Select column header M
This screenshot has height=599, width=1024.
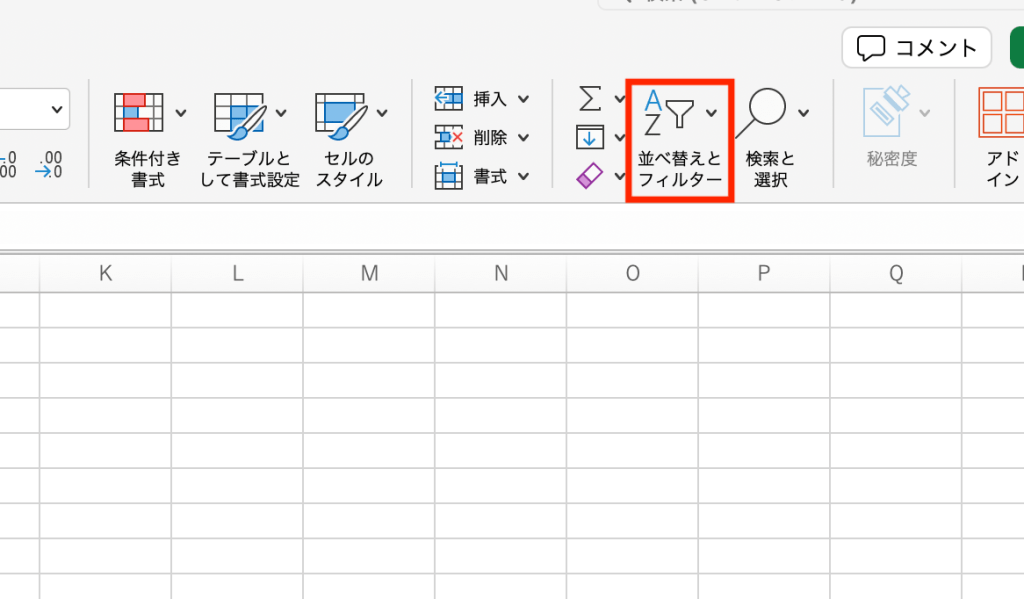point(369,273)
